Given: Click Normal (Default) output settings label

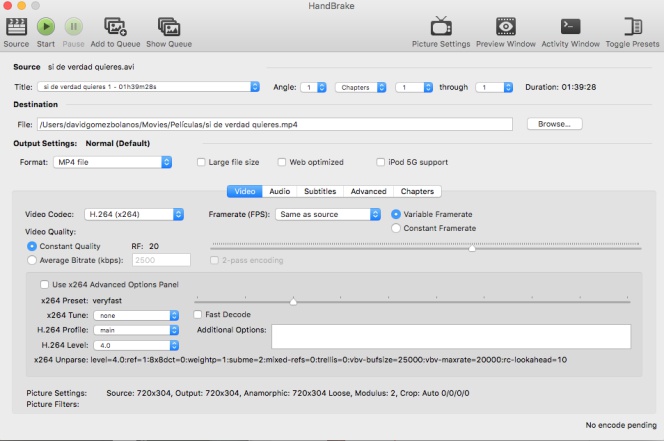Looking at the screenshot, I should tap(118, 143).
